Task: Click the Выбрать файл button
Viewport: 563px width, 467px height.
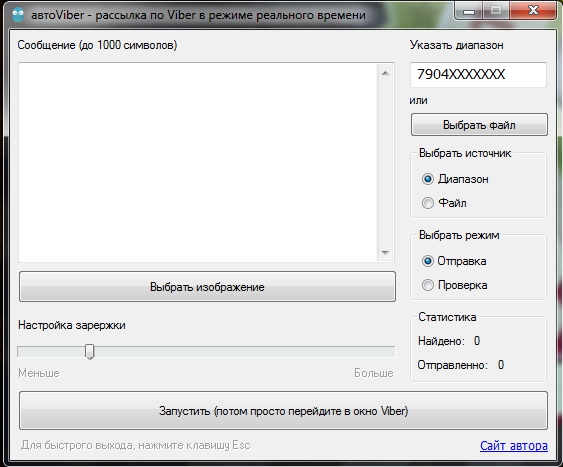Action: 479,125
